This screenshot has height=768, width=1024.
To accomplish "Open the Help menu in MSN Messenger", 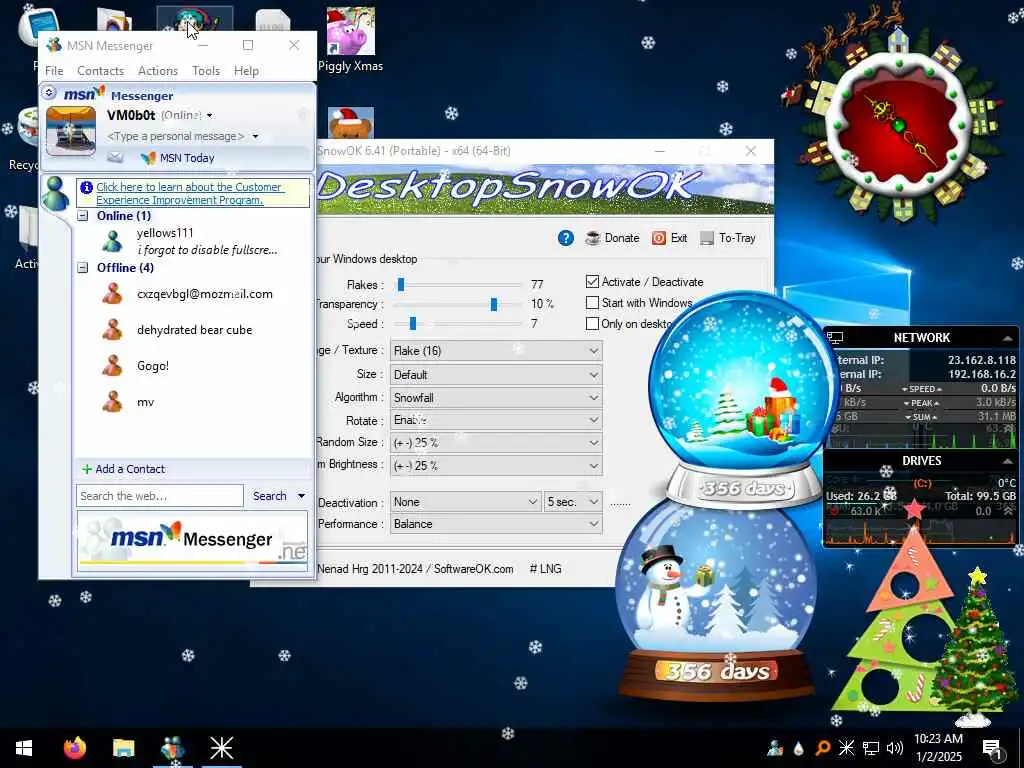I will (246, 71).
